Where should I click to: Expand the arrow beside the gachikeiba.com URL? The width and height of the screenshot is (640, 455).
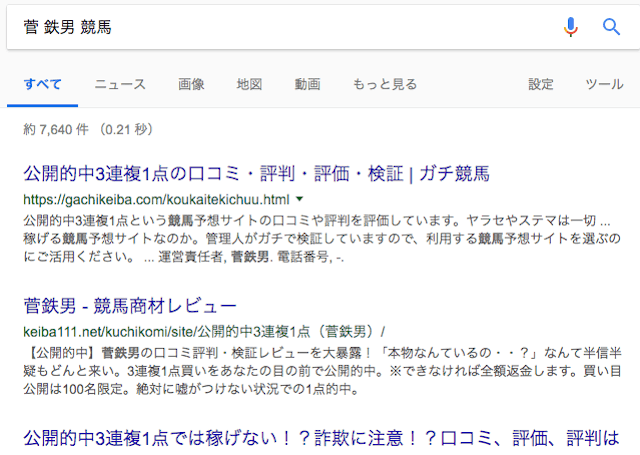(300, 199)
